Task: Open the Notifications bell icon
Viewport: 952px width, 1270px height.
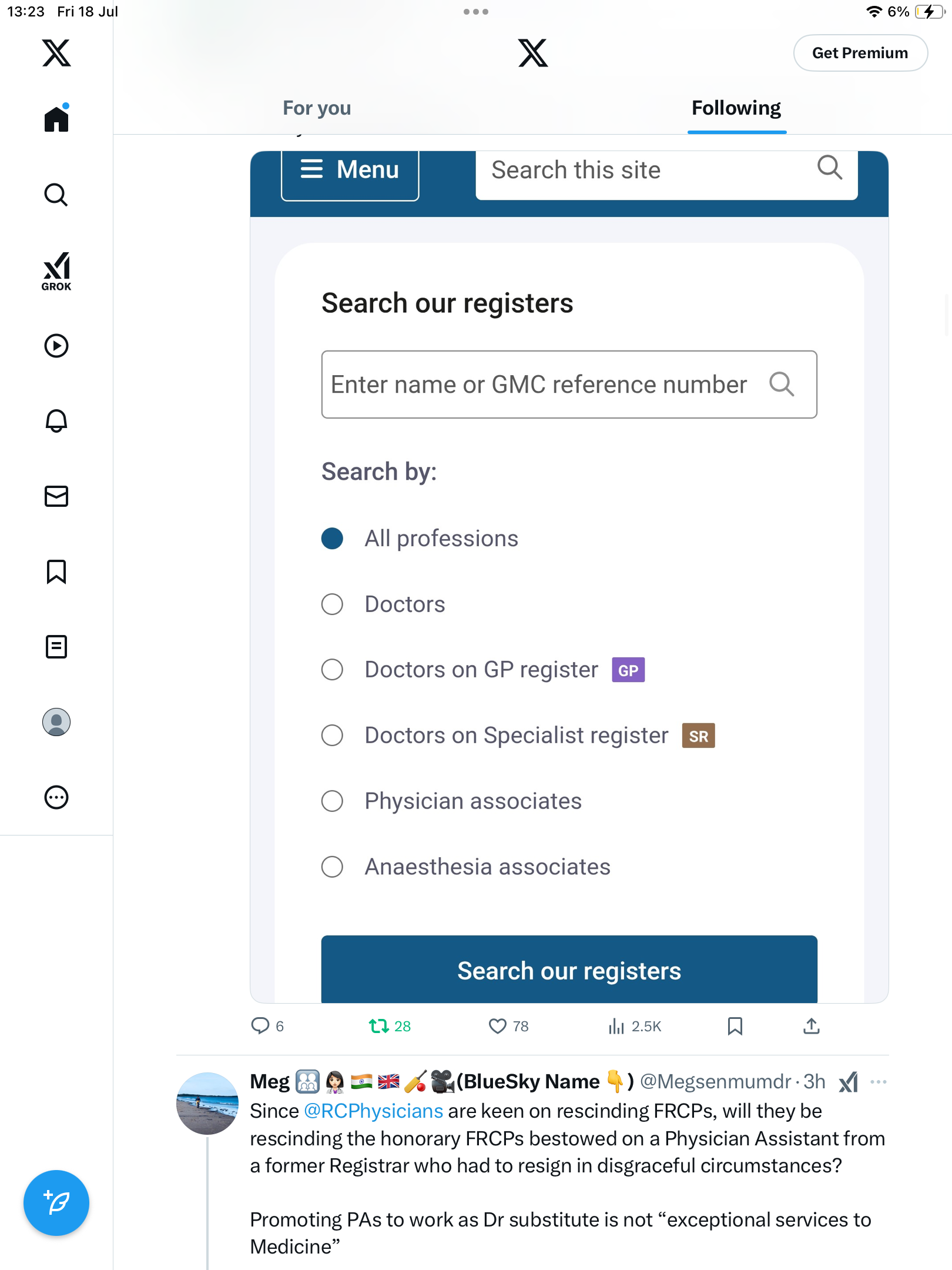Action: pos(56,421)
